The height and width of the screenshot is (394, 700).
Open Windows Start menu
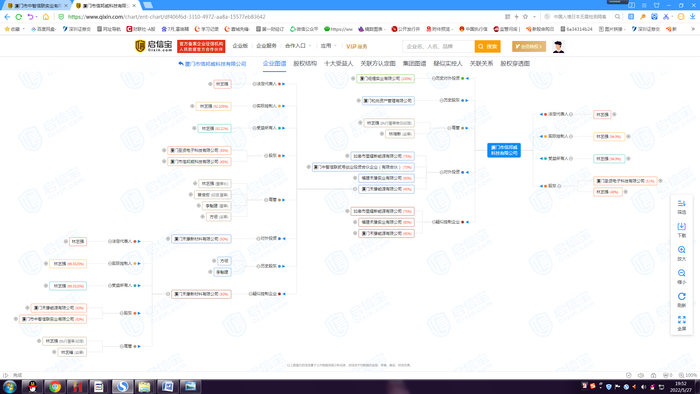pos(9,386)
